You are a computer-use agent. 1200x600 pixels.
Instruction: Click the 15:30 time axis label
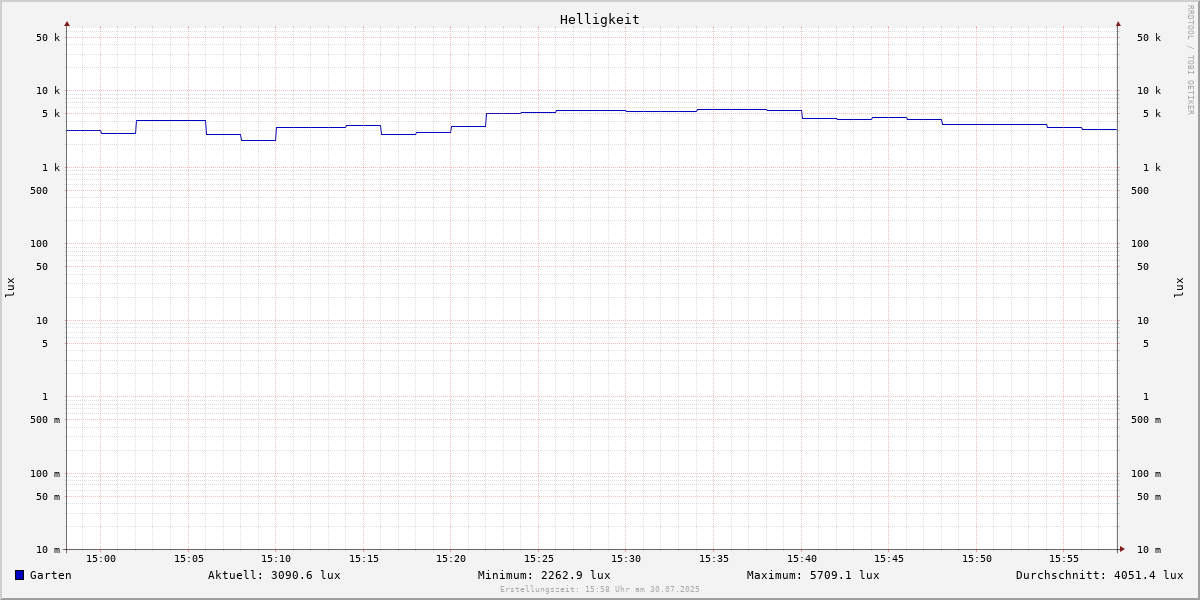(x=626, y=559)
